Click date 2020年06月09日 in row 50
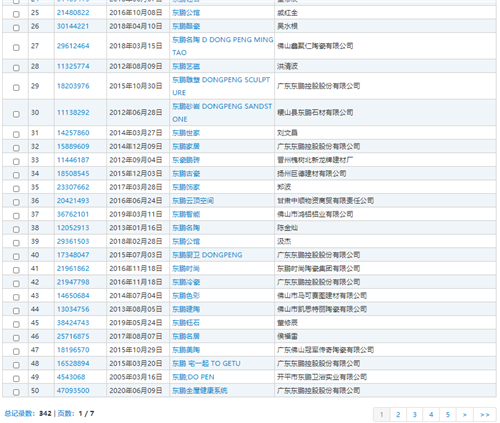This screenshot has width=500, height=423. click(136, 390)
